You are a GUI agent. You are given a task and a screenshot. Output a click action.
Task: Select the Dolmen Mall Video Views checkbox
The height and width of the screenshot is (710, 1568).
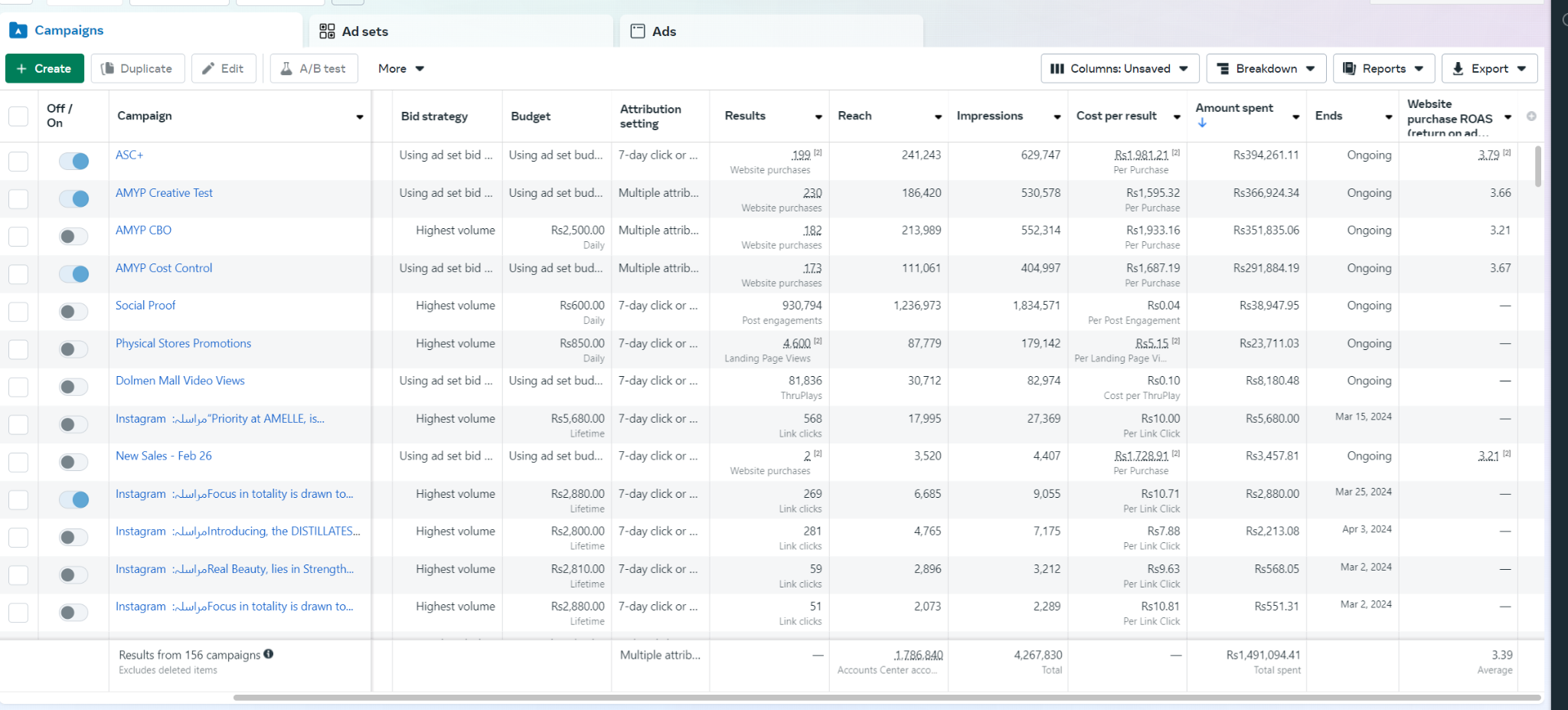[18, 387]
